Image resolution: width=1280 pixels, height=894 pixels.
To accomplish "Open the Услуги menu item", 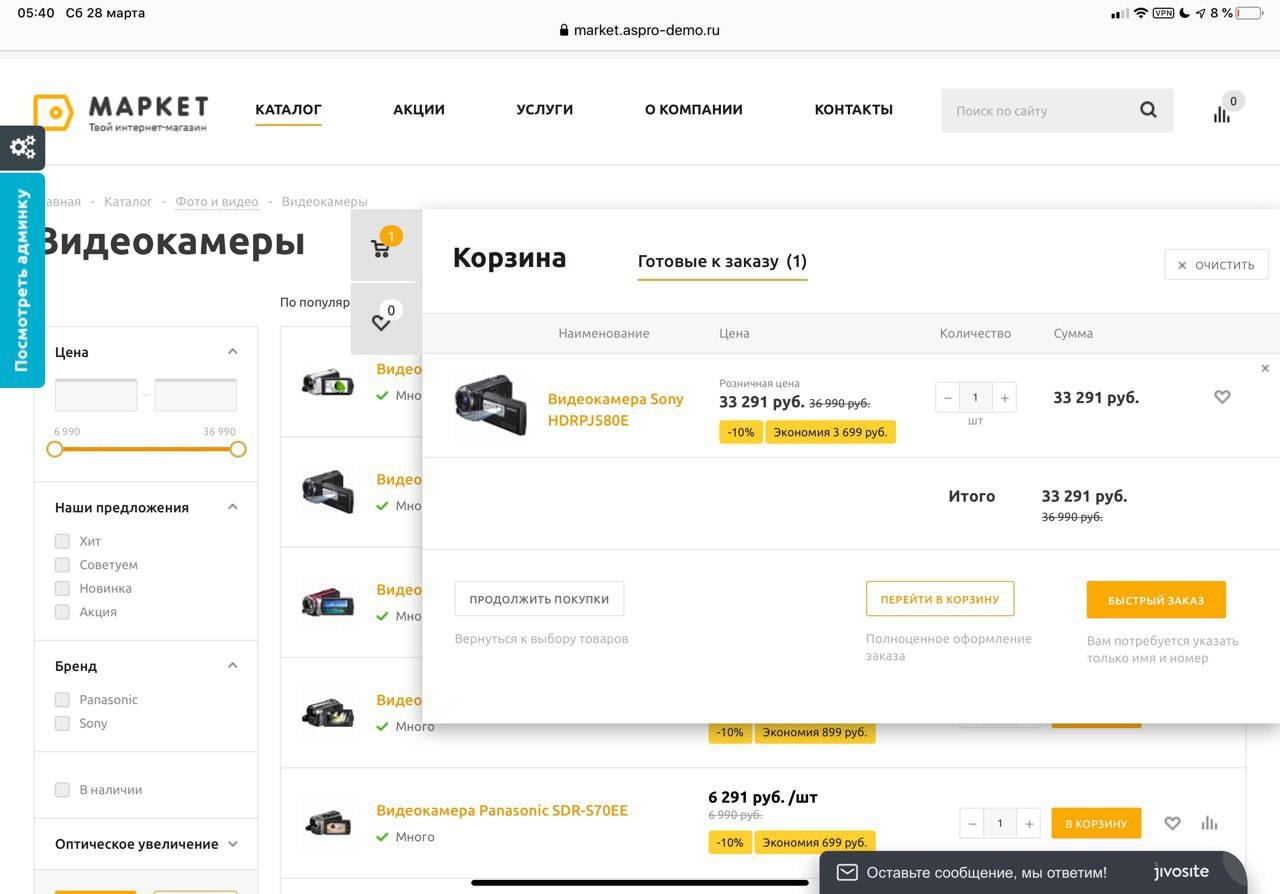I will click(x=545, y=110).
